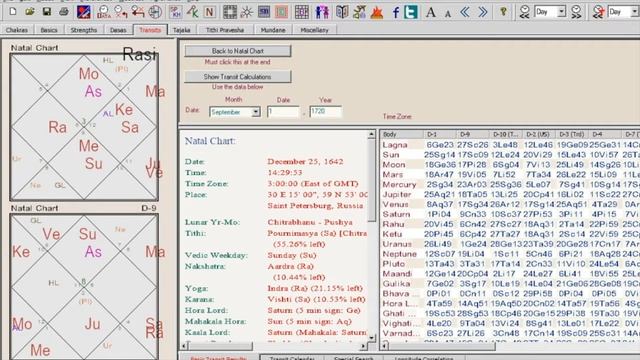
Task: Click the Back to Natal Chart button
Action: pos(238,51)
